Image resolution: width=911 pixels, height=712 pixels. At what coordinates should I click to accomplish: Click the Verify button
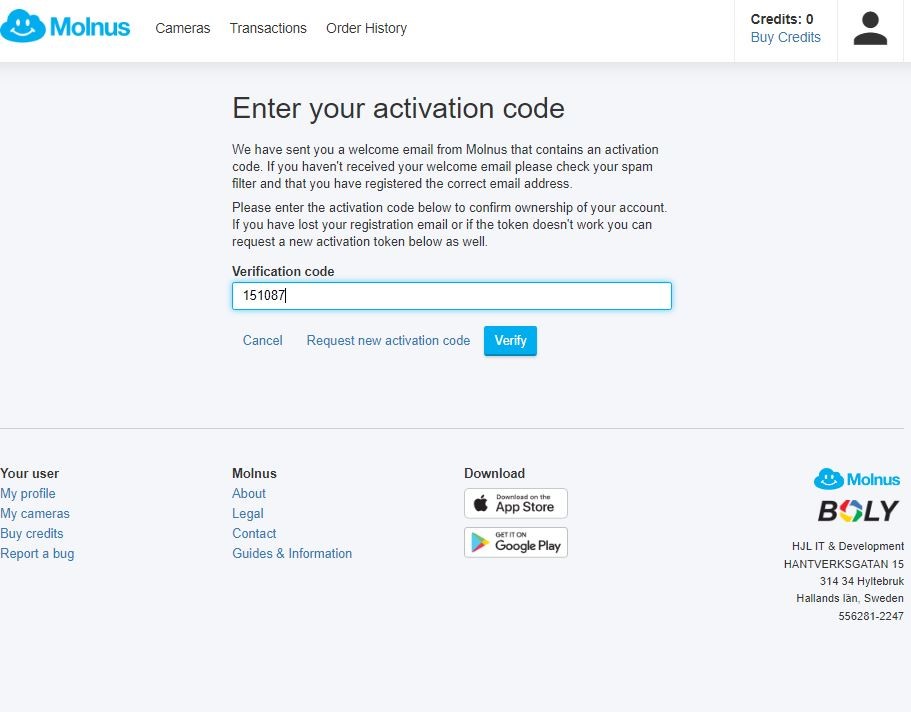pos(510,341)
